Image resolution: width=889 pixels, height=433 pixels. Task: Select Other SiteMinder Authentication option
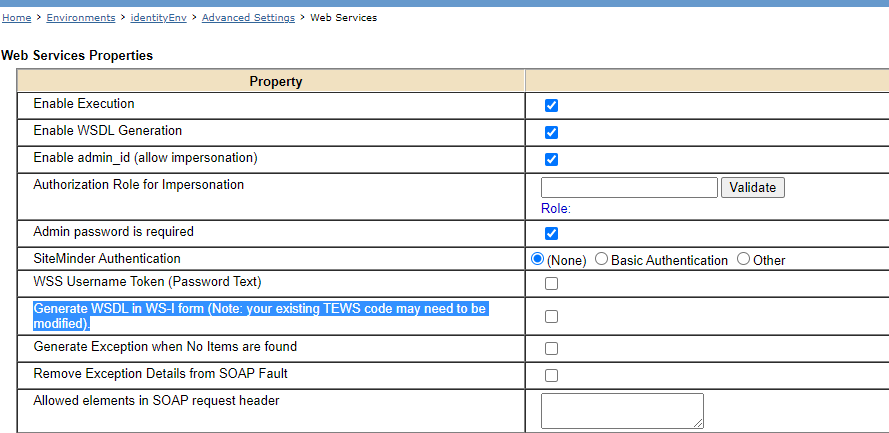[x=743, y=259]
